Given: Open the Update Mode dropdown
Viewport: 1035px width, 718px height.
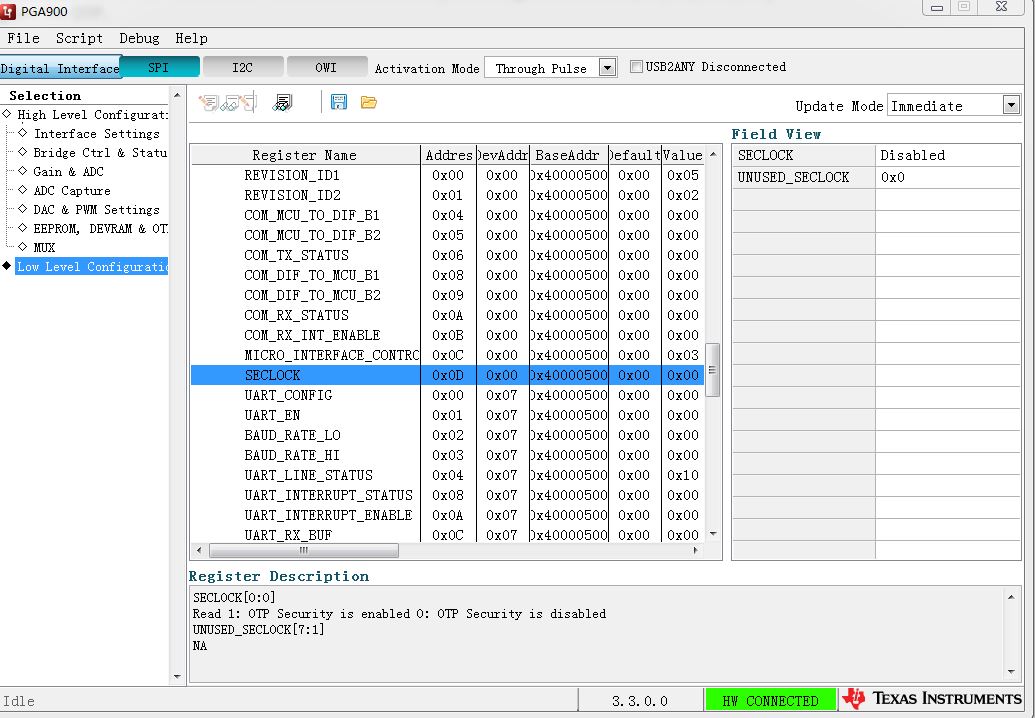Looking at the screenshot, I should (1011, 105).
